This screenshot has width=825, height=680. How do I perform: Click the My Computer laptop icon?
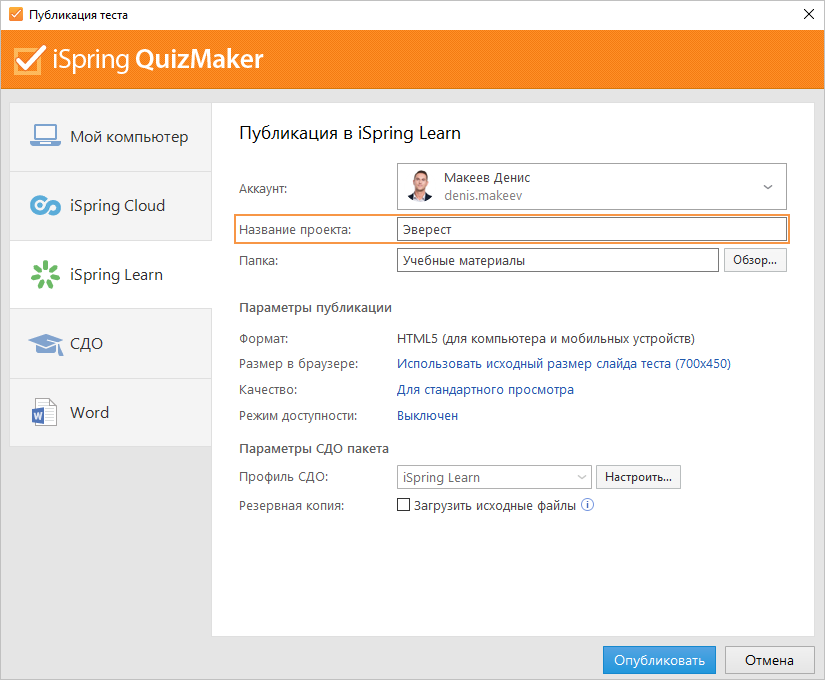[45, 136]
